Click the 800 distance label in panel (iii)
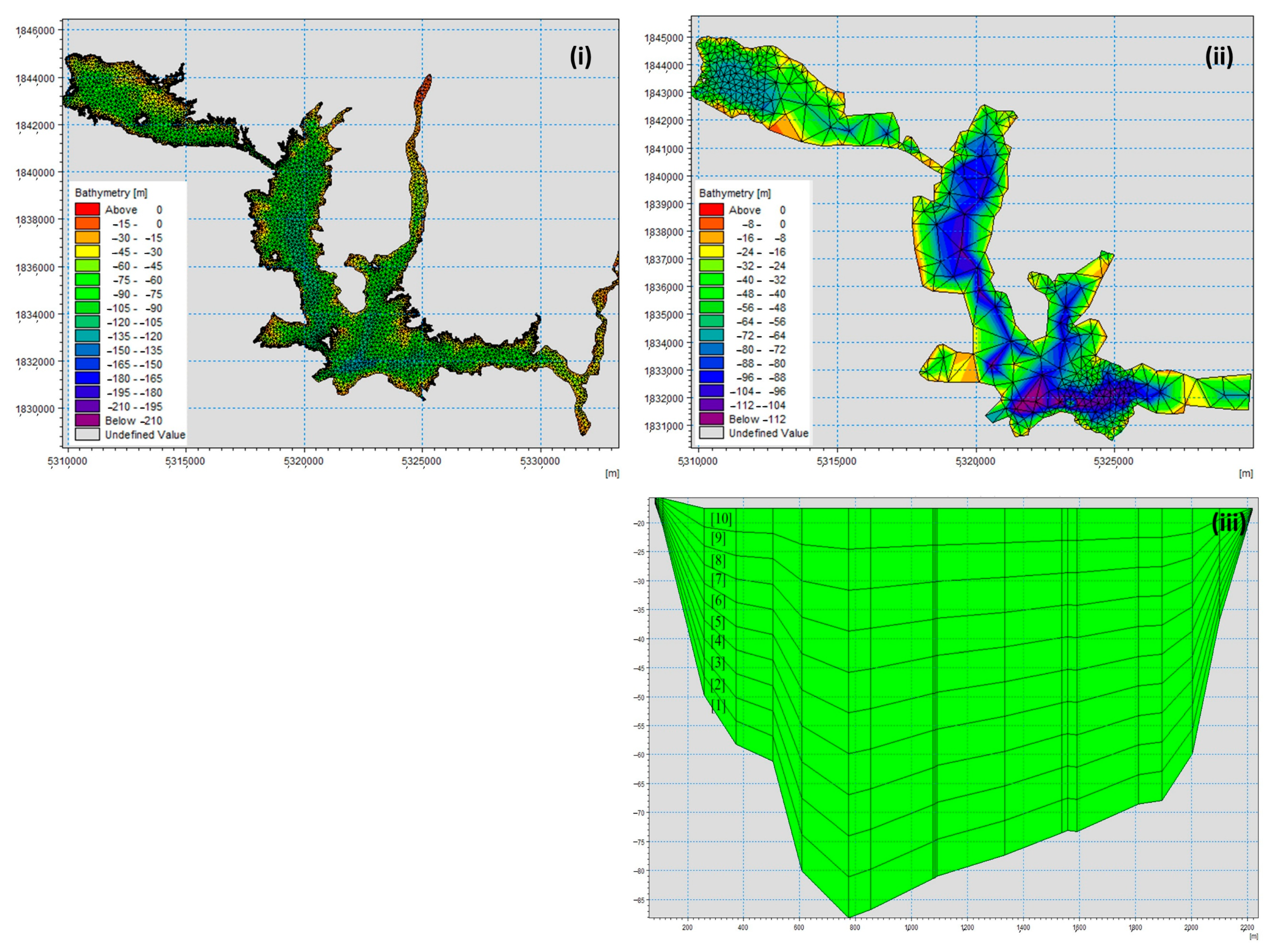 [x=855, y=928]
